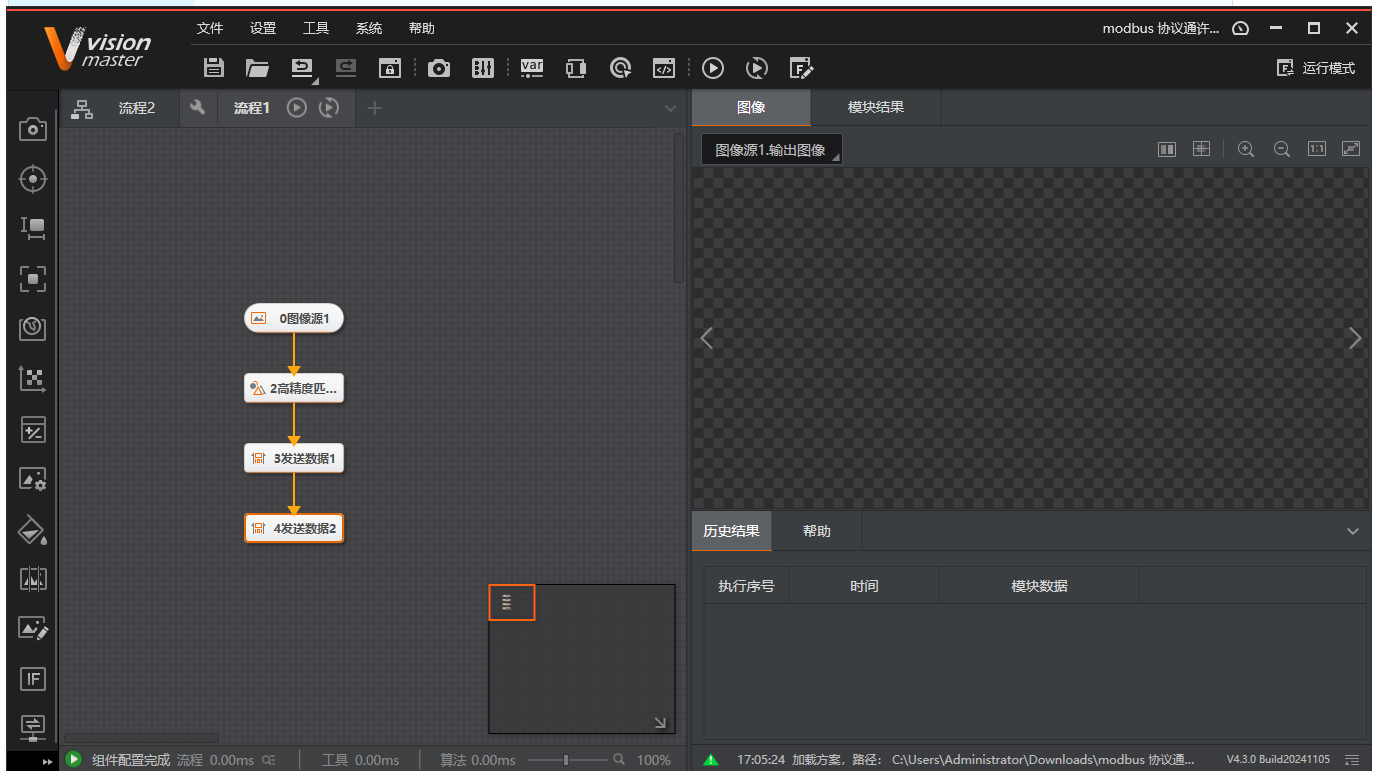The image size is (1384, 771).
Task: Select the 3发送数据1 module node
Action: click(x=294, y=459)
